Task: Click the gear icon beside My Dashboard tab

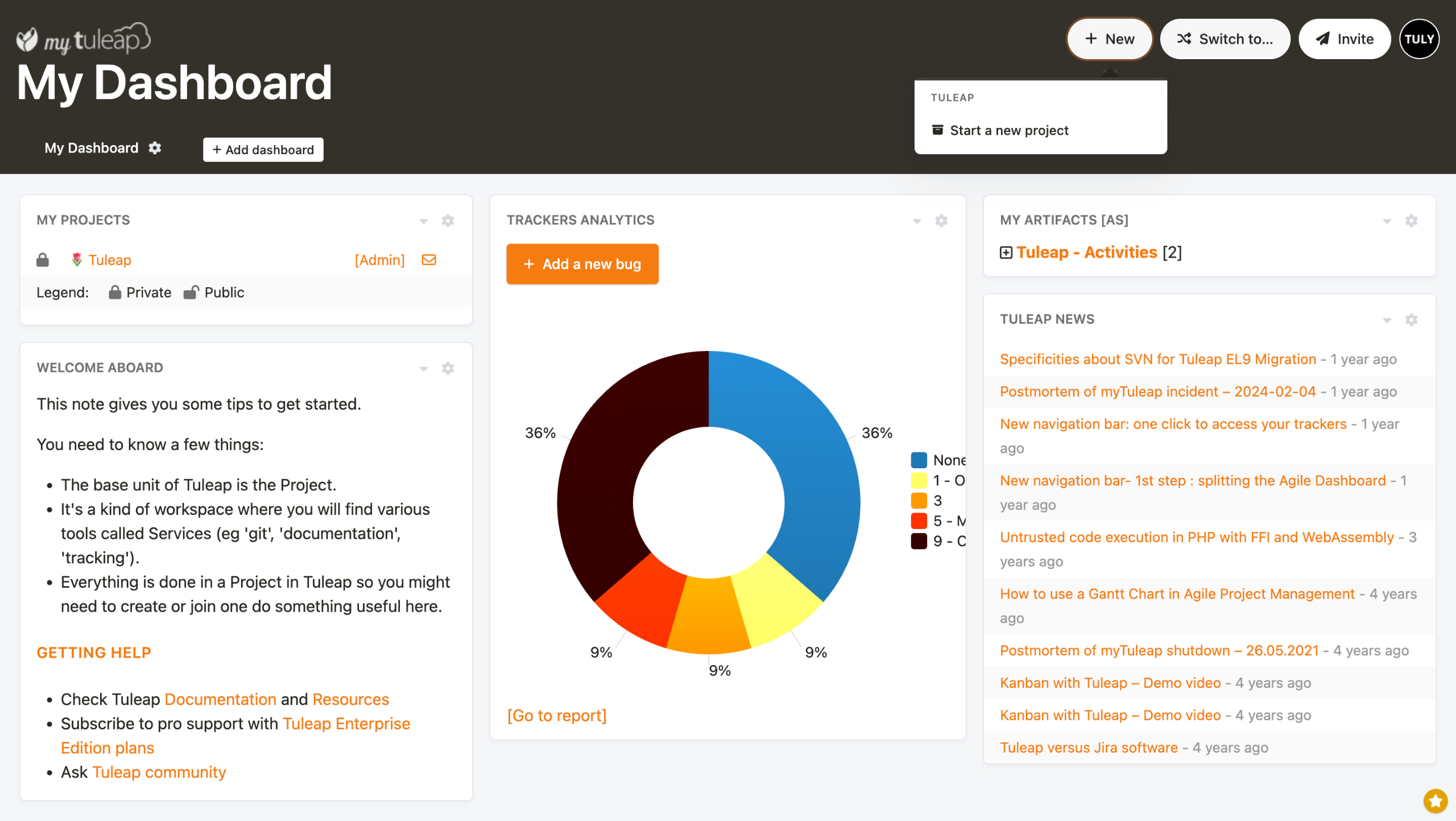Action: click(x=155, y=148)
